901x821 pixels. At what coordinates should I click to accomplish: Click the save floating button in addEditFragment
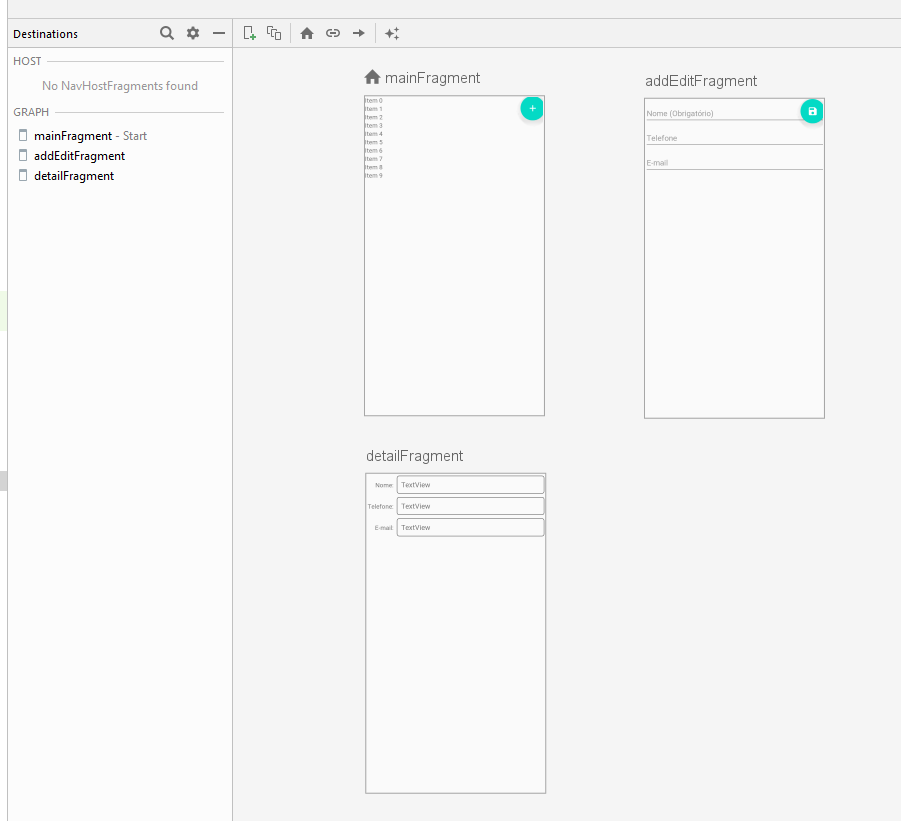click(x=812, y=111)
